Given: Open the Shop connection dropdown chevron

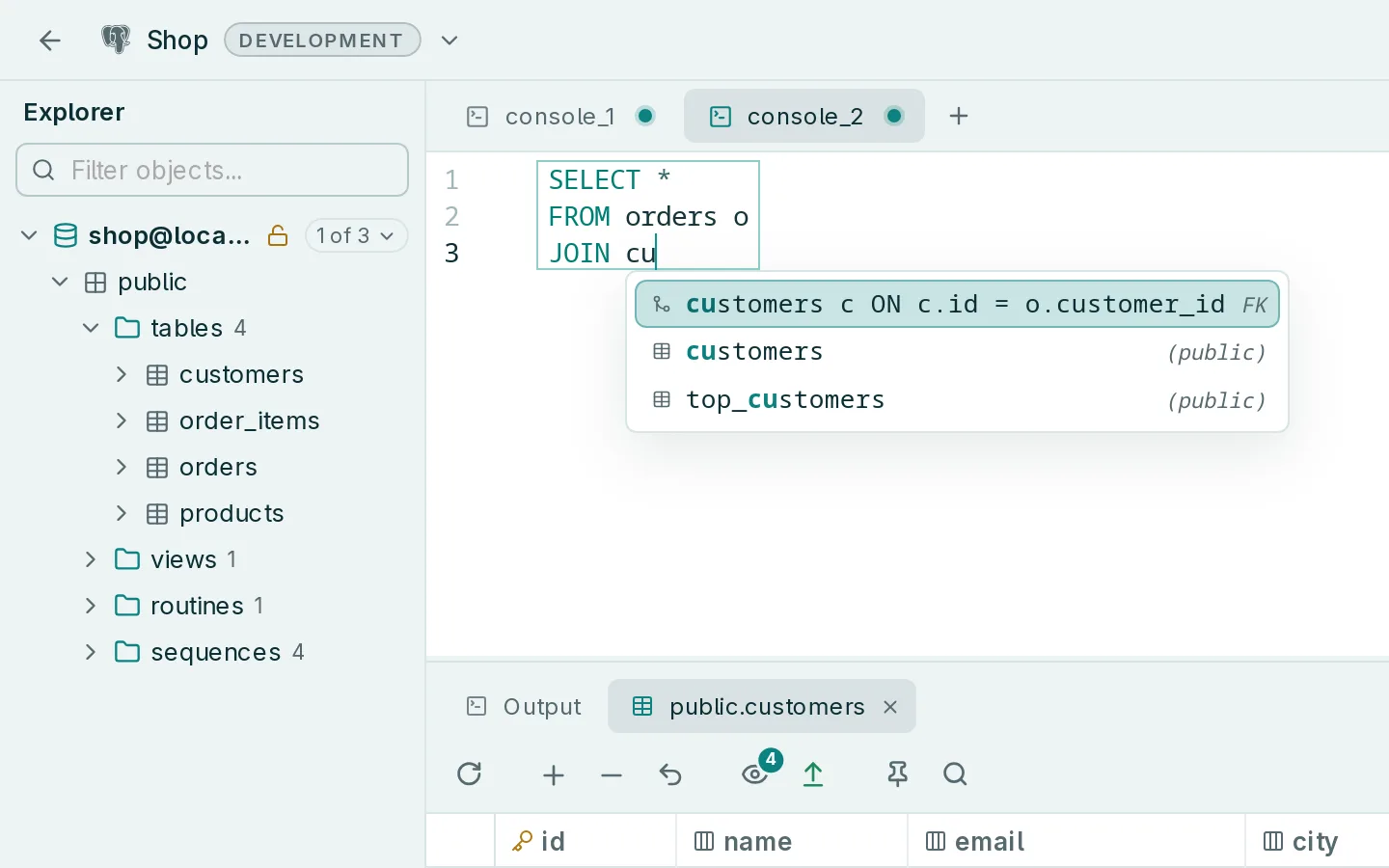Looking at the screenshot, I should (449, 41).
